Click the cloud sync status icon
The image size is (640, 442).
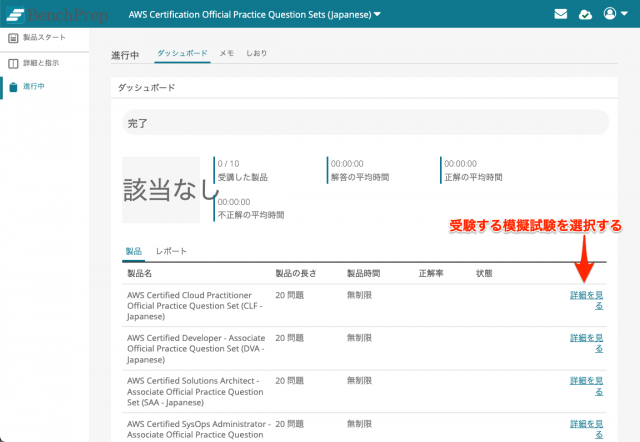(585, 15)
